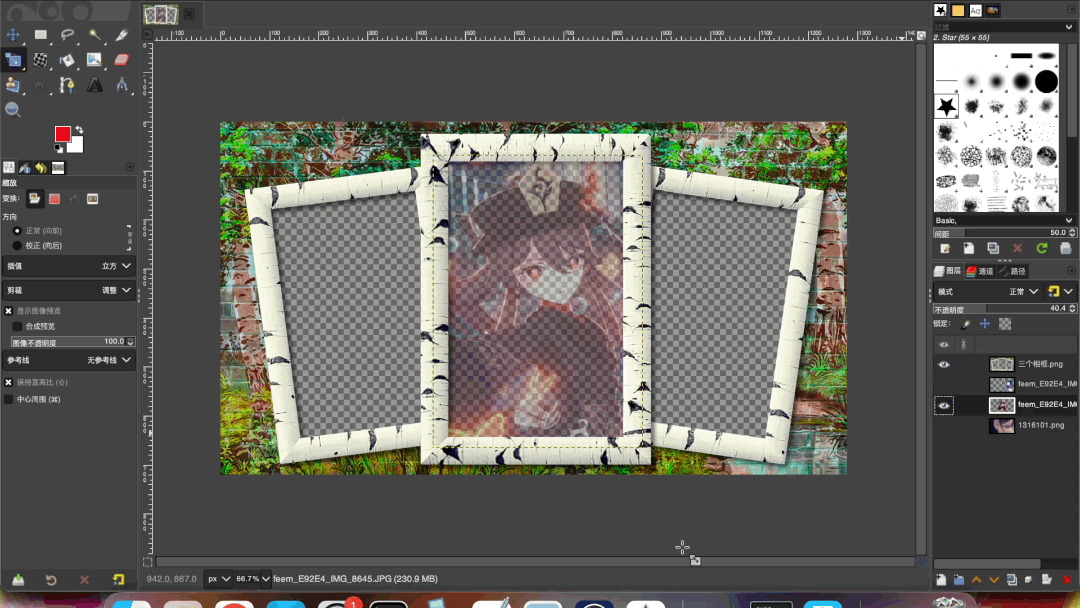Image resolution: width=1080 pixels, height=608 pixels.
Task: Raise the selected layer
Action: click(976, 580)
